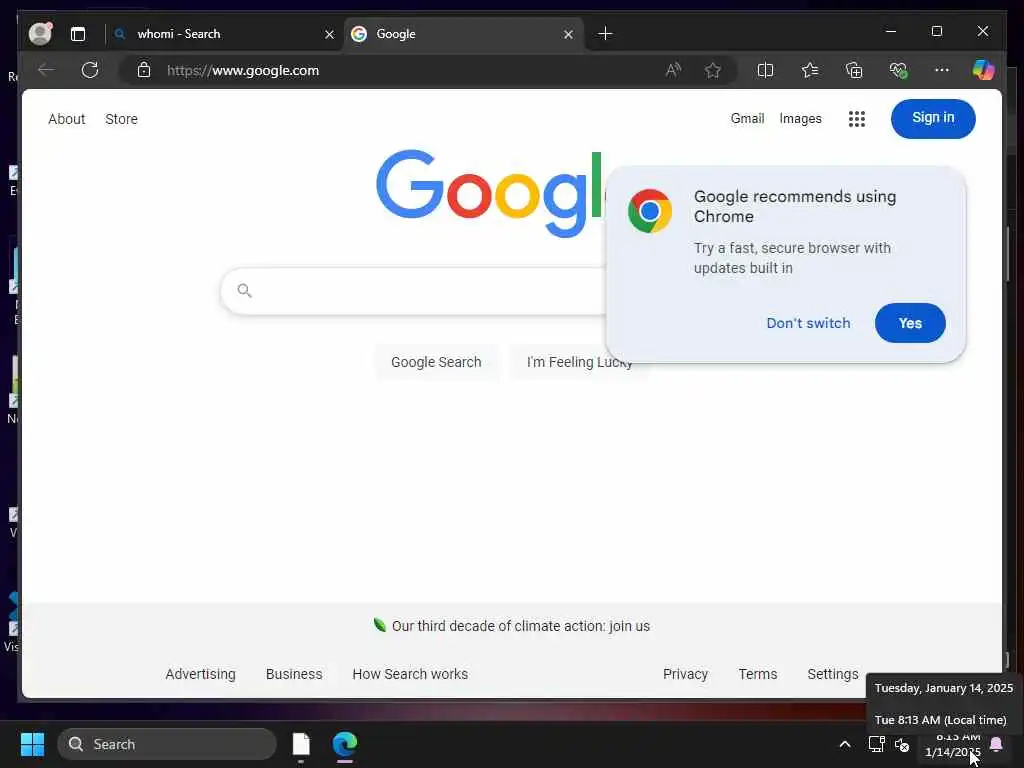Open the footer Settings menu

pyautogui.click(x=833, y=674)
